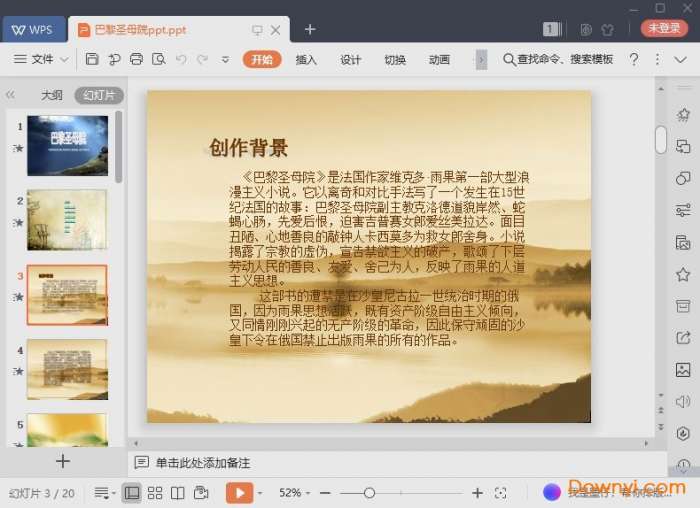Image resolution: width=700 pixels, height=508 pixels.
Task: Click the Undo arrow icon
Action: tap(181, 60)
